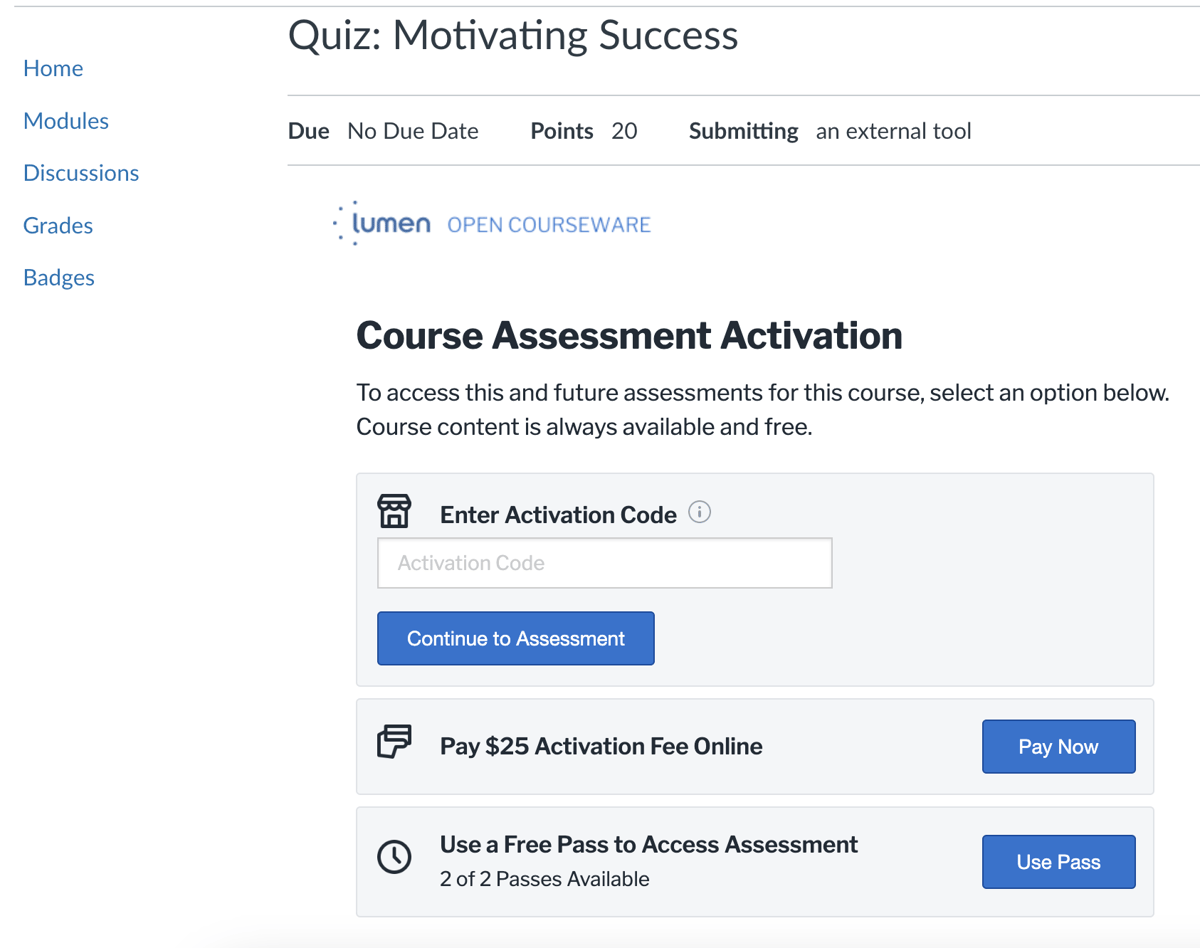The height and width of the screenshot is (948, 1200).
Task: Click the OPEN COURSEWARE text in the logo
Action: coord(548,225)
